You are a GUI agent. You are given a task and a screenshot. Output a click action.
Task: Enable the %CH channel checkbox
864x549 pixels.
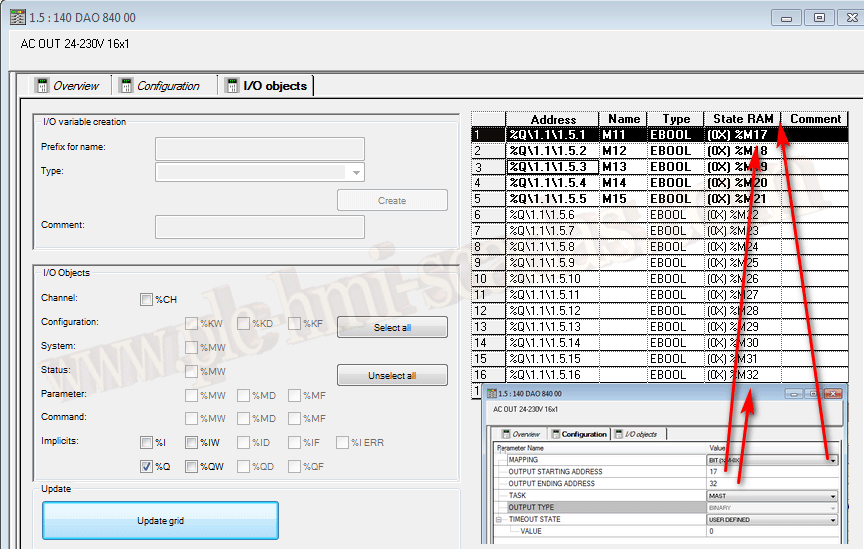tap(147, 299)
